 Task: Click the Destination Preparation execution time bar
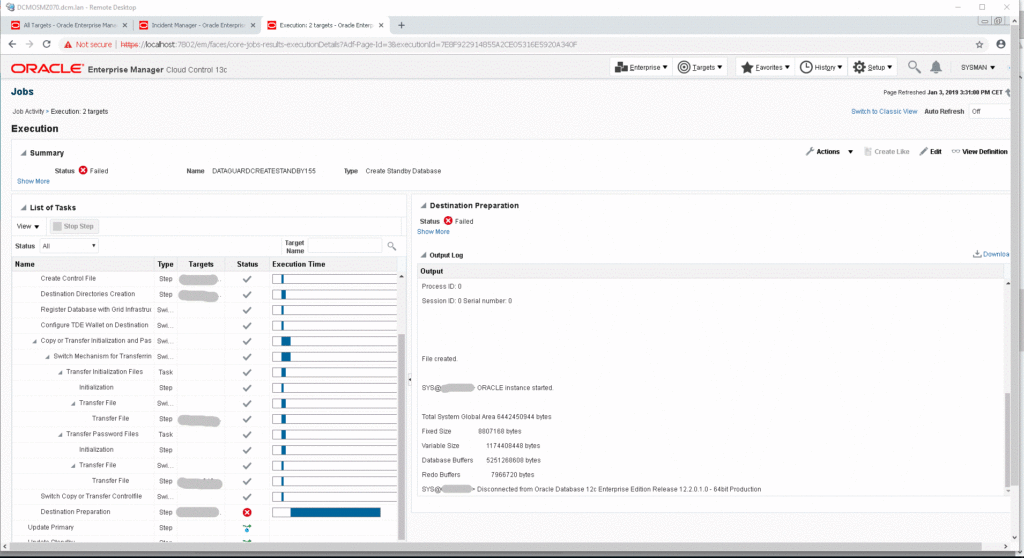[335, 512]
